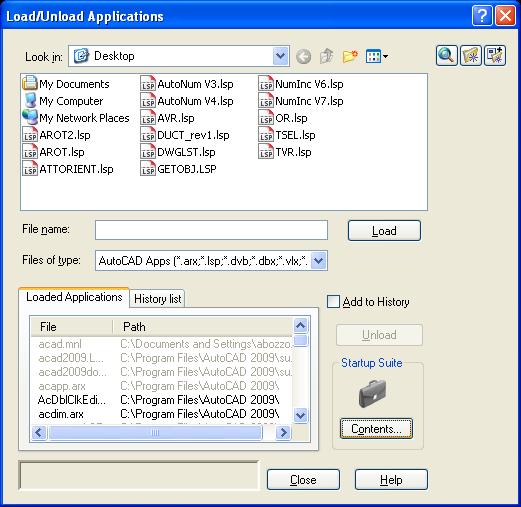
Task: Click the Startup Suite briefcase icon
Action: click(x=372, y=393)
